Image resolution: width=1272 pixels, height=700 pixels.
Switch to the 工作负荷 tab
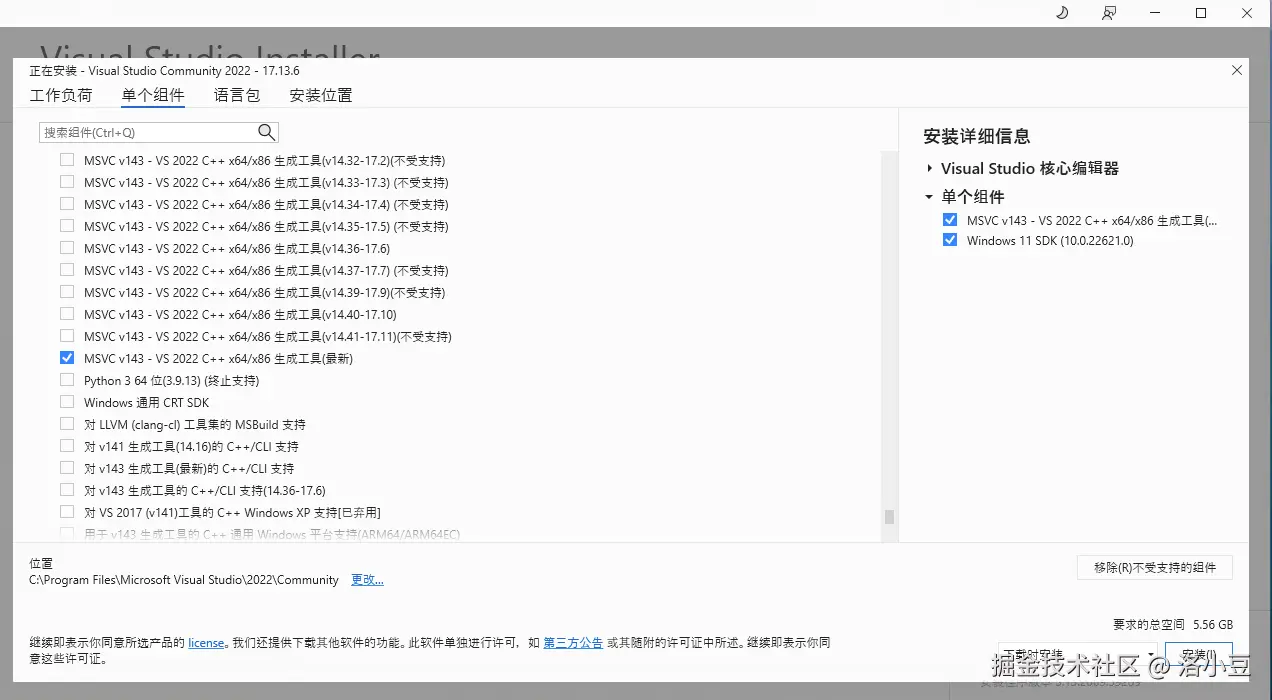coord(61,95)
